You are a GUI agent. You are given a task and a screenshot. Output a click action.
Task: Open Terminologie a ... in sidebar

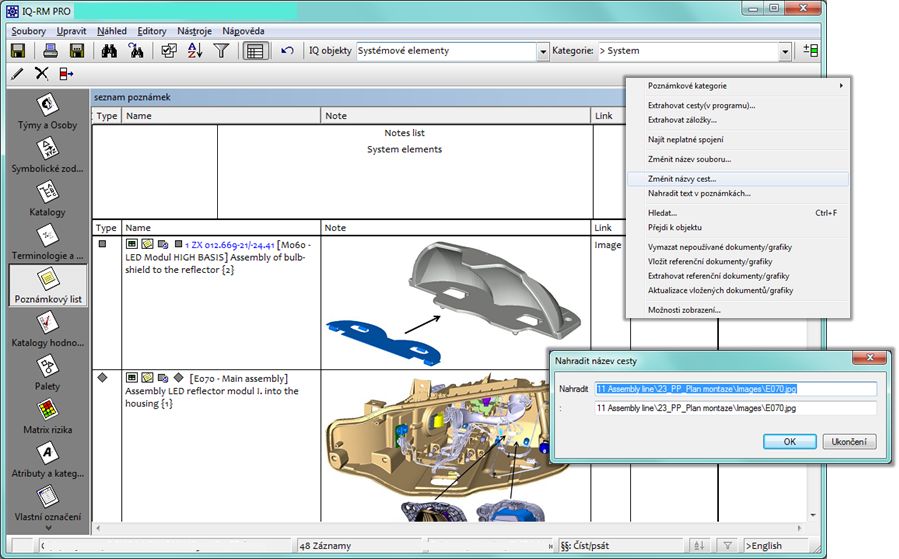point(47,243)
